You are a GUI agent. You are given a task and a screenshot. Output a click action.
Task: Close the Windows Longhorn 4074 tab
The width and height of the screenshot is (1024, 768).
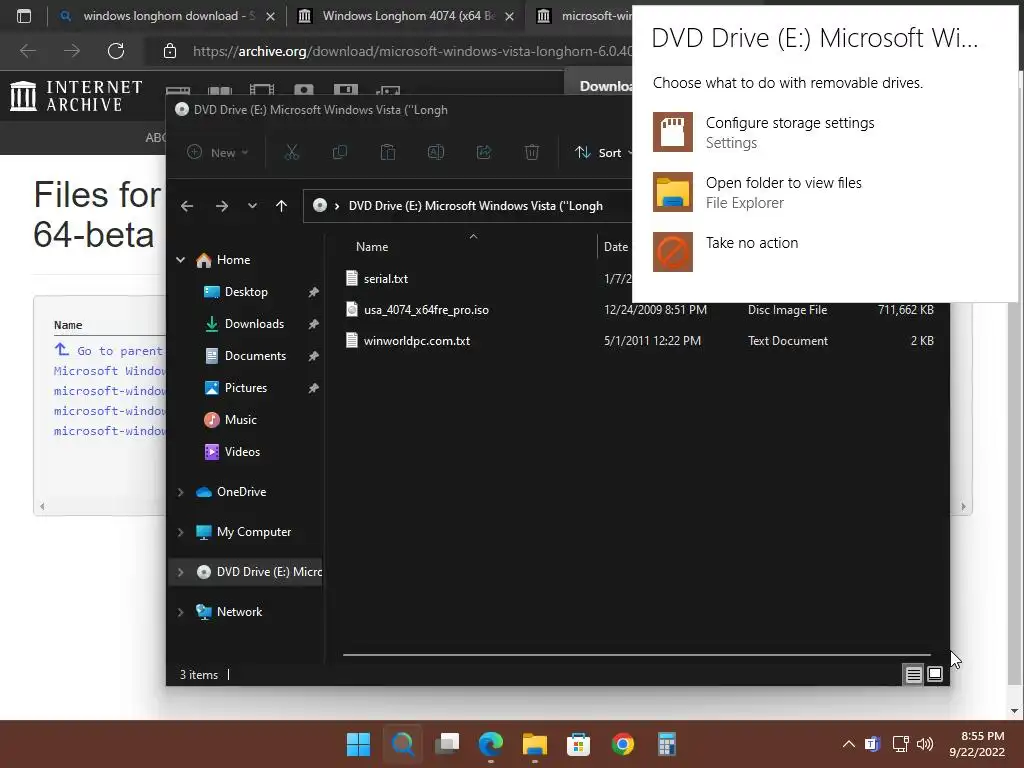click(509, 16)
